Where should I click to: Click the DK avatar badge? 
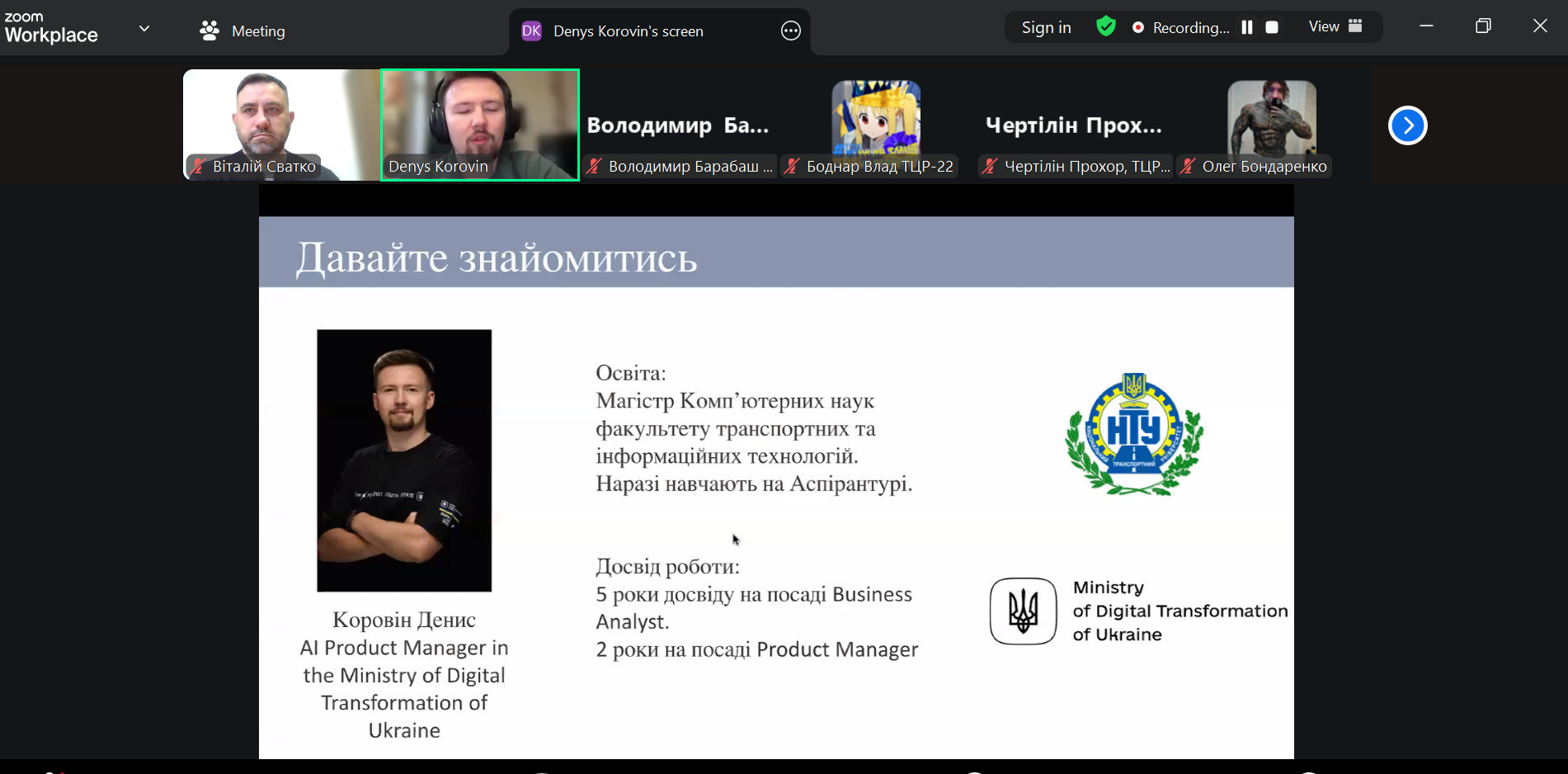point(532,31)
